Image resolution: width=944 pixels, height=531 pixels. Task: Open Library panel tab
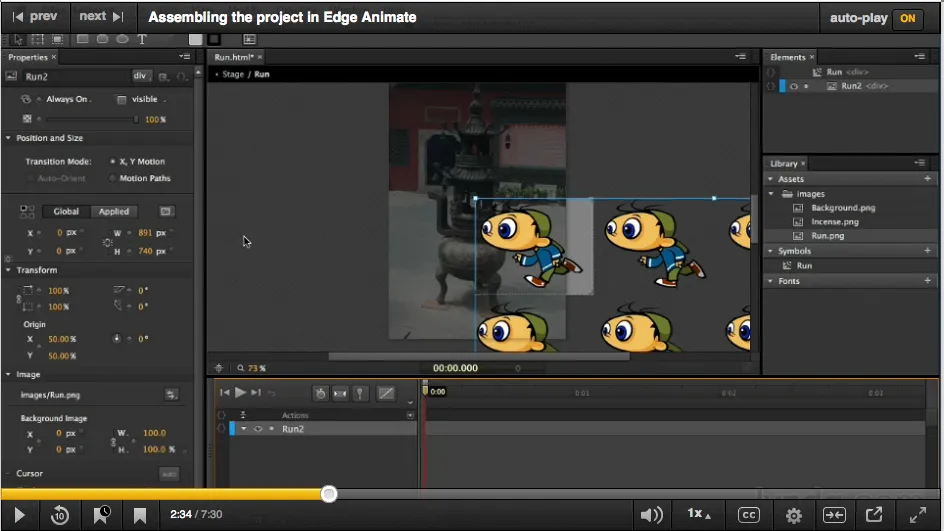(x=783, y=163)
